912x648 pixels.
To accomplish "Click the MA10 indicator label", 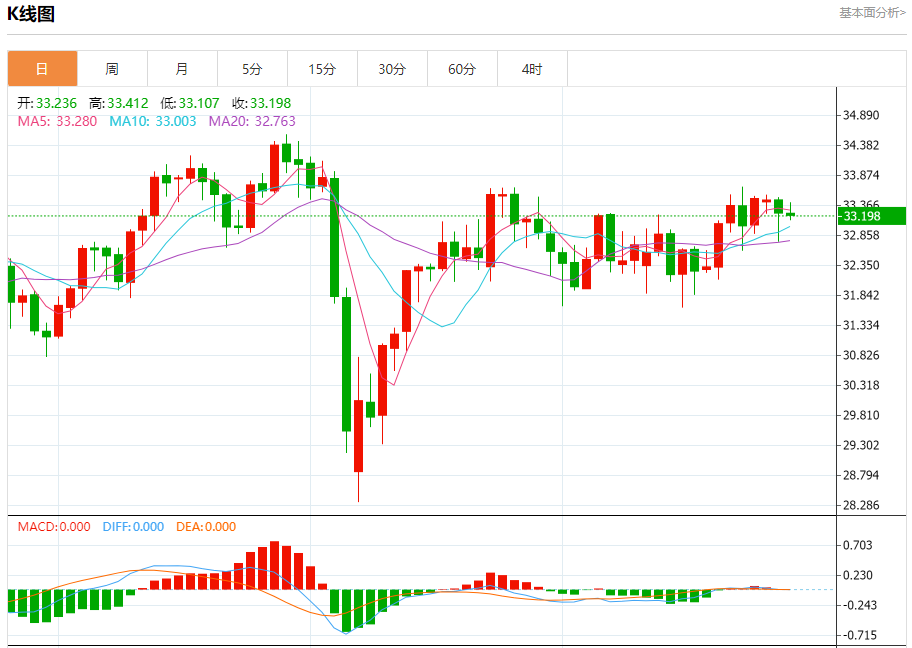I will tap(149, 121).
